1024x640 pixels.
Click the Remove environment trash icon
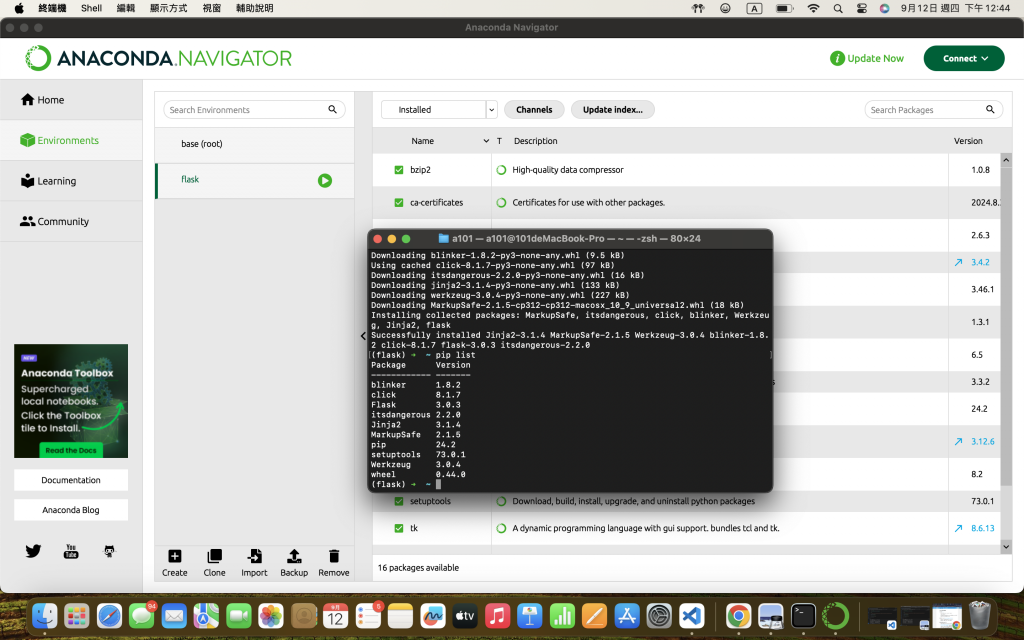tap(334, 556)
